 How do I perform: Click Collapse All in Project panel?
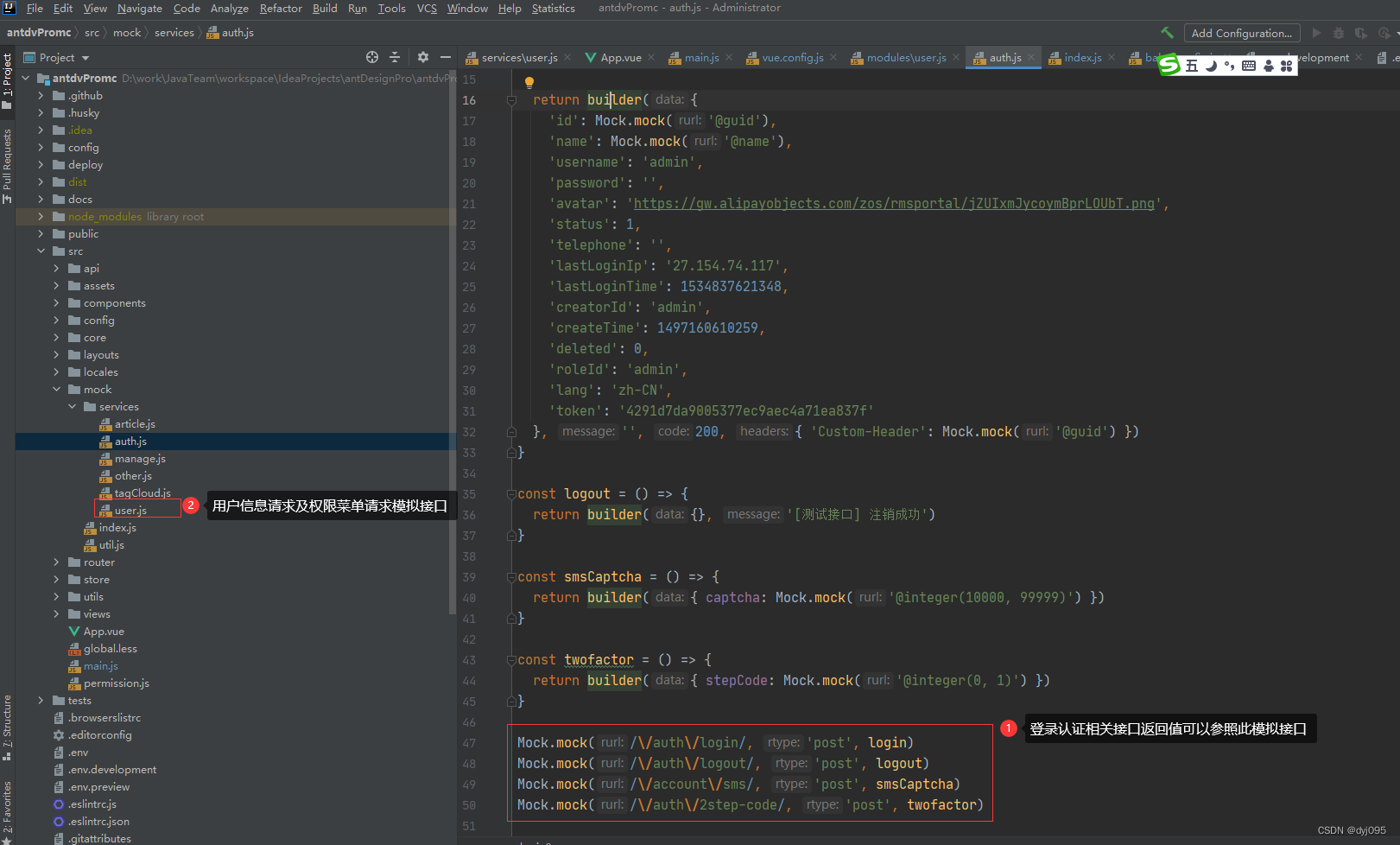[395, 57]
